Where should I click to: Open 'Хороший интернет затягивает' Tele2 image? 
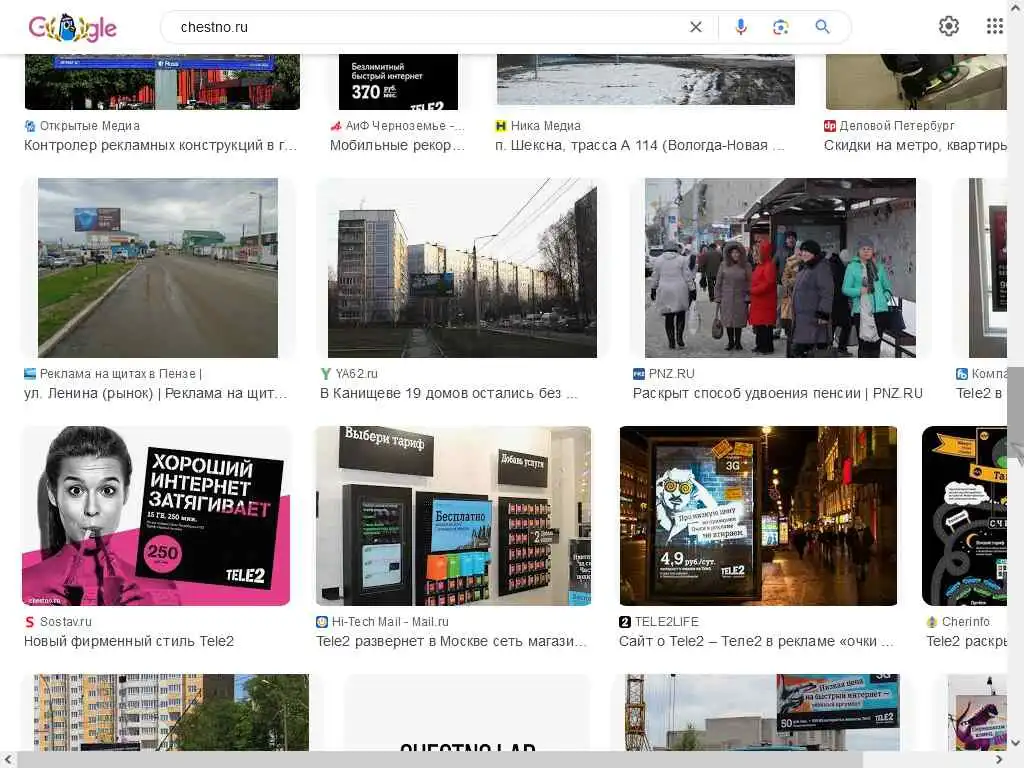156,516
